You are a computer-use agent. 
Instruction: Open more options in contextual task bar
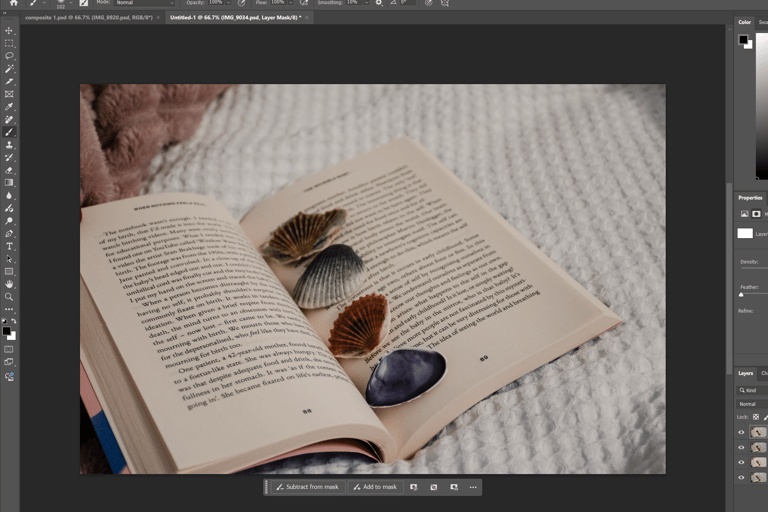[473, 487]
